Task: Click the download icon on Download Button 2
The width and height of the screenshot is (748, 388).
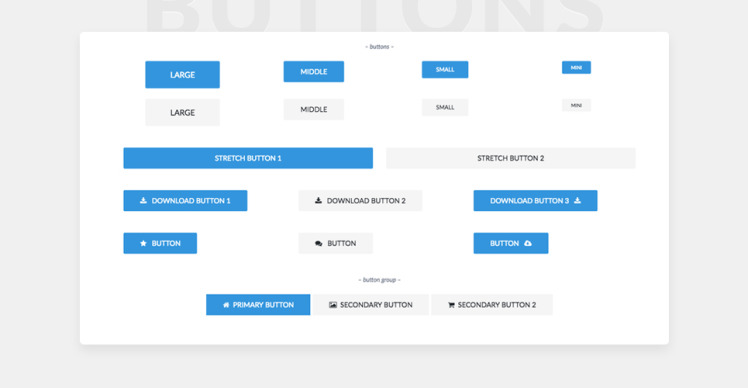Action: tap(318, 200)
